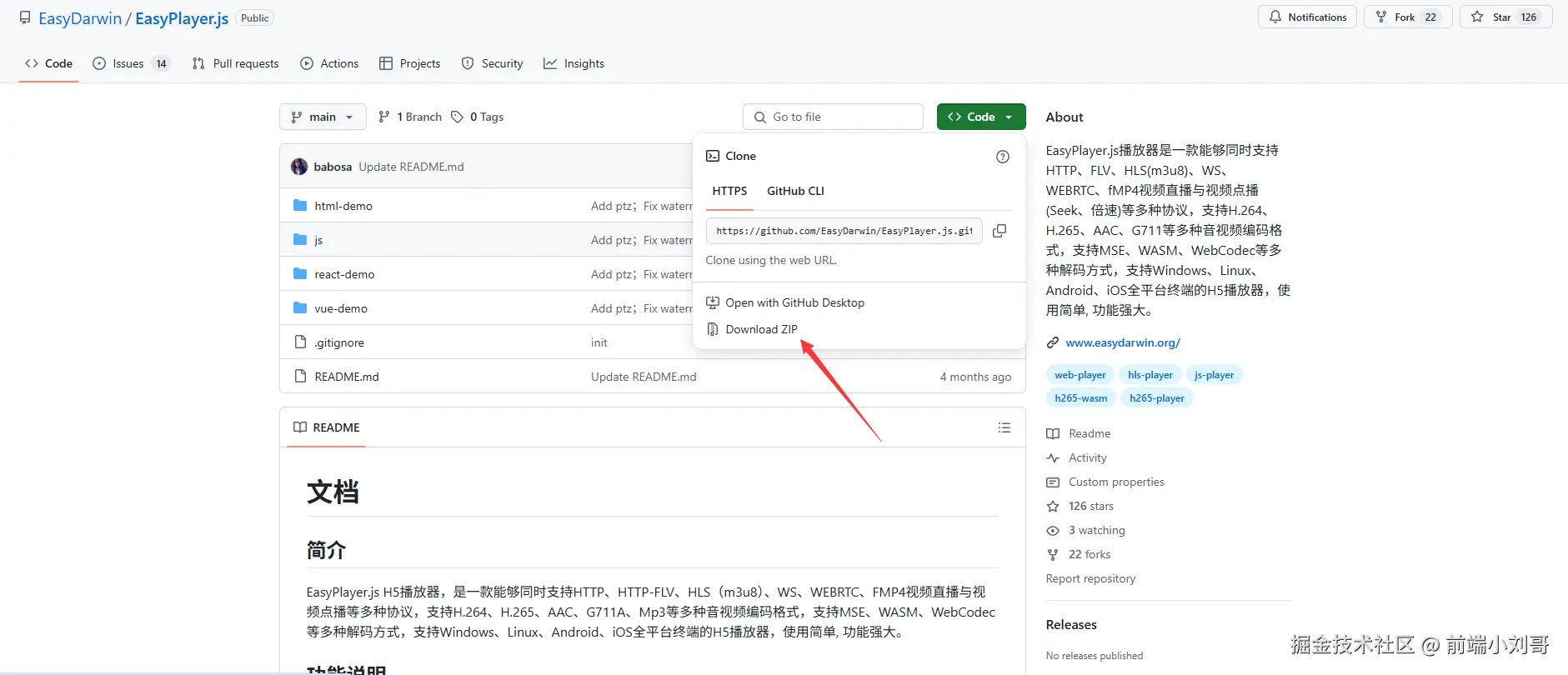Open the EasyPlayer.js repository link

coord(182,18)
